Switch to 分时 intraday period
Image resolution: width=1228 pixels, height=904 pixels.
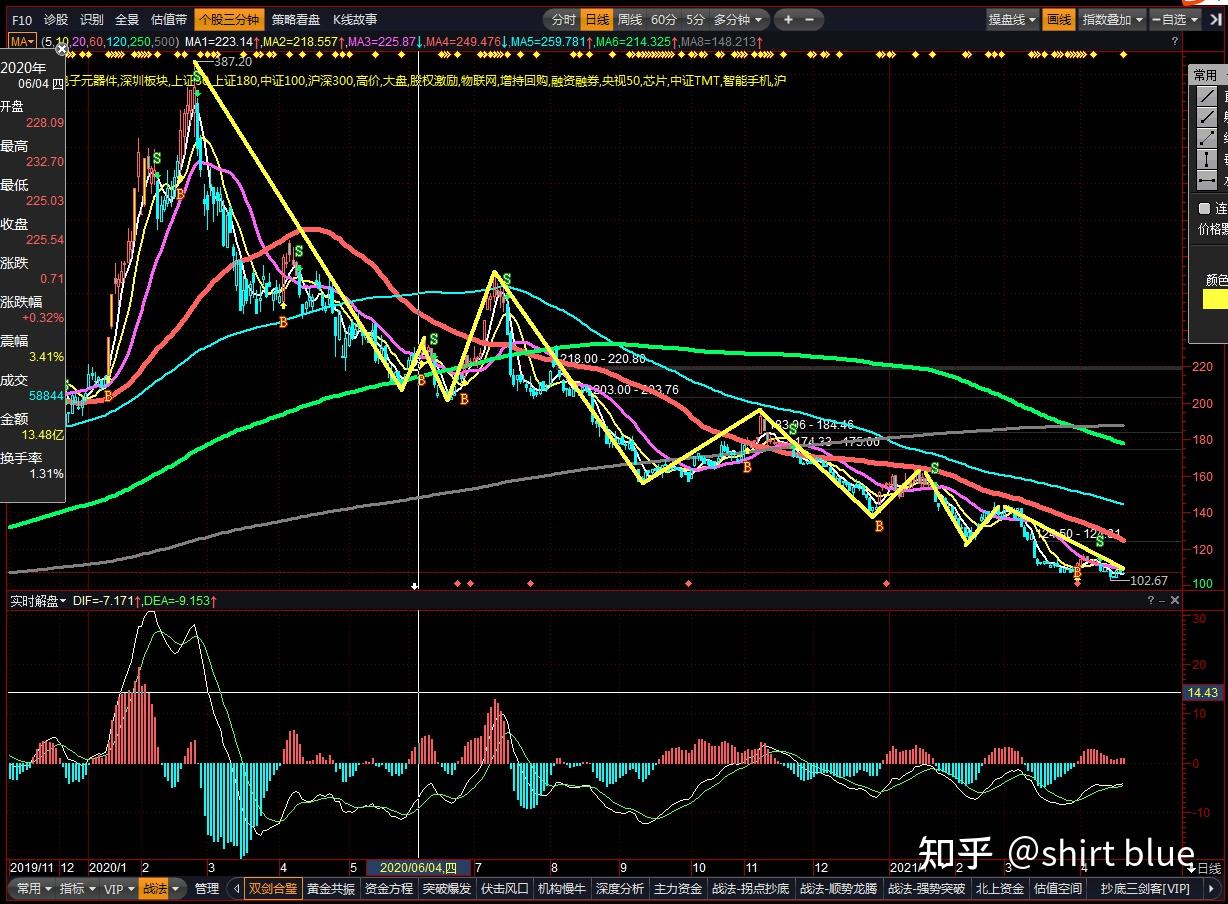tap(563, 19)
